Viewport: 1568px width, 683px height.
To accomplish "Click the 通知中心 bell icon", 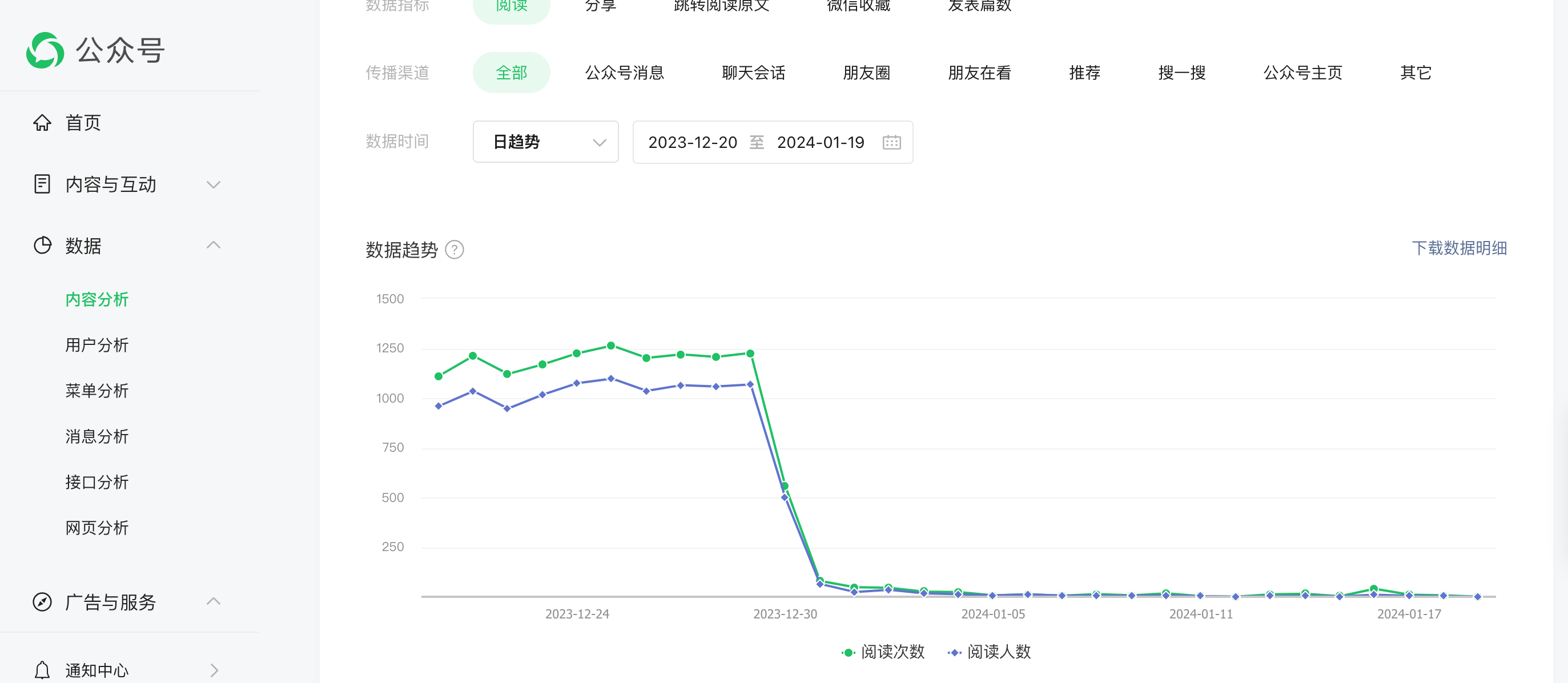I will click(42, 670).
